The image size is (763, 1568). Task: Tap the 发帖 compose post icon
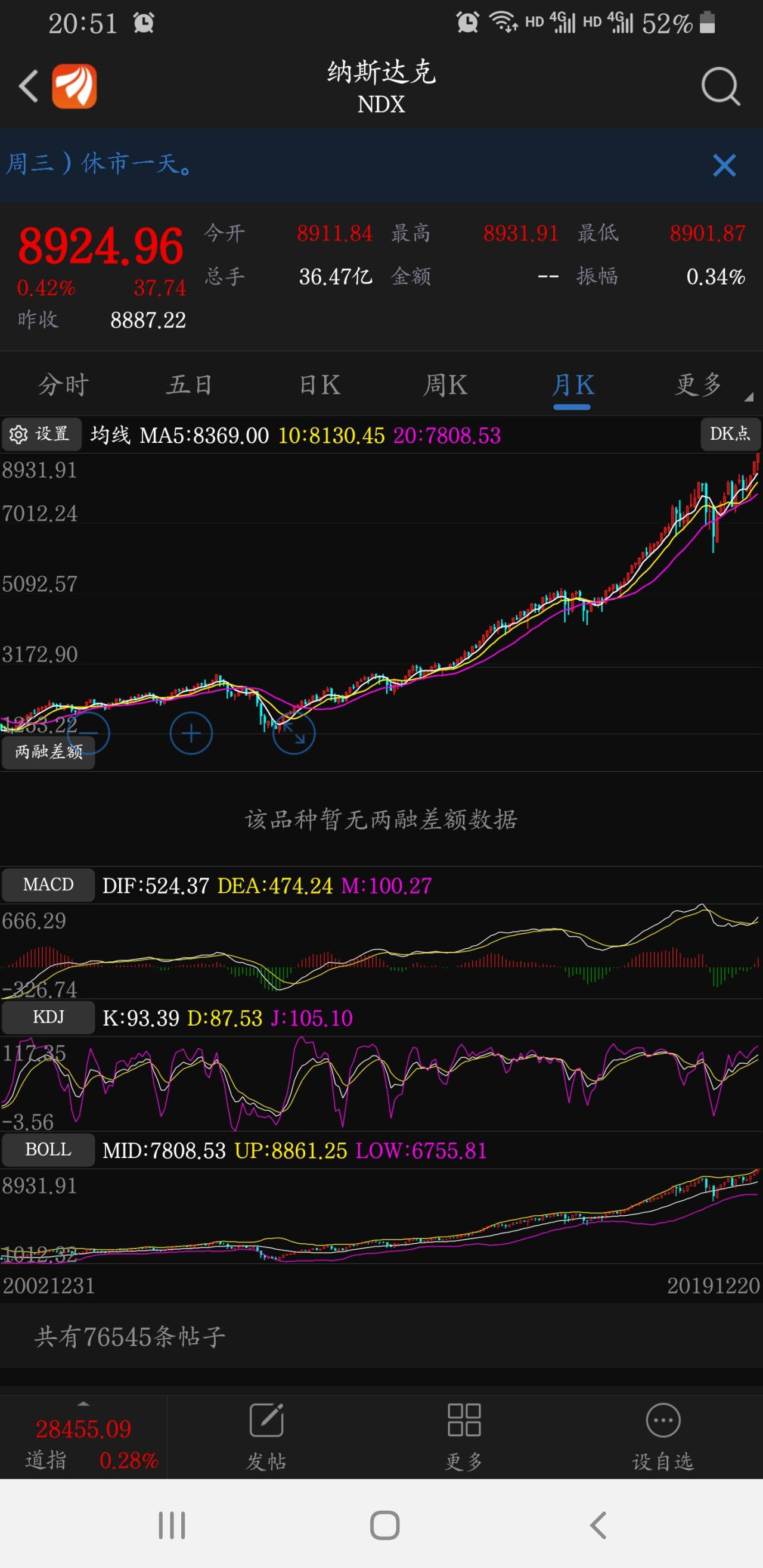click(266, 1436)
